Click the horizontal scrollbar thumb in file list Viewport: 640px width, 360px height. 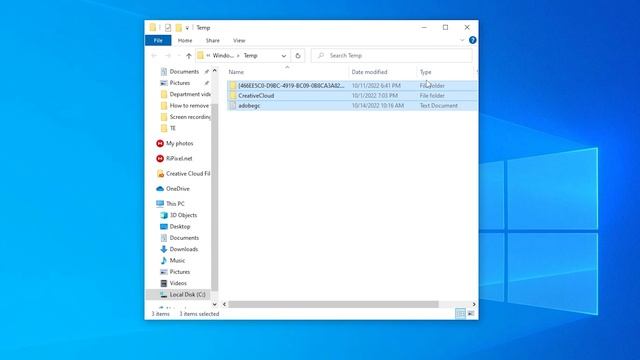(333, 304)
